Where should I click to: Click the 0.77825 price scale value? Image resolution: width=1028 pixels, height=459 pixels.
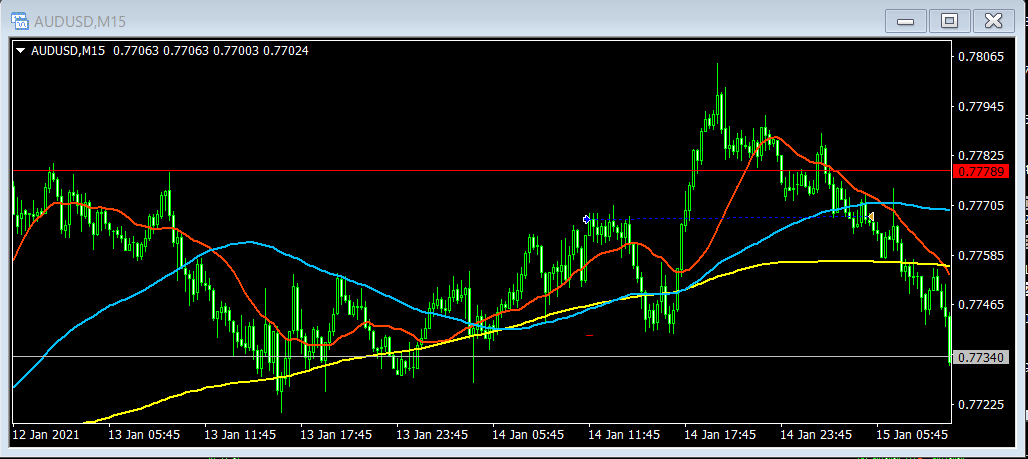click(981, 156)
